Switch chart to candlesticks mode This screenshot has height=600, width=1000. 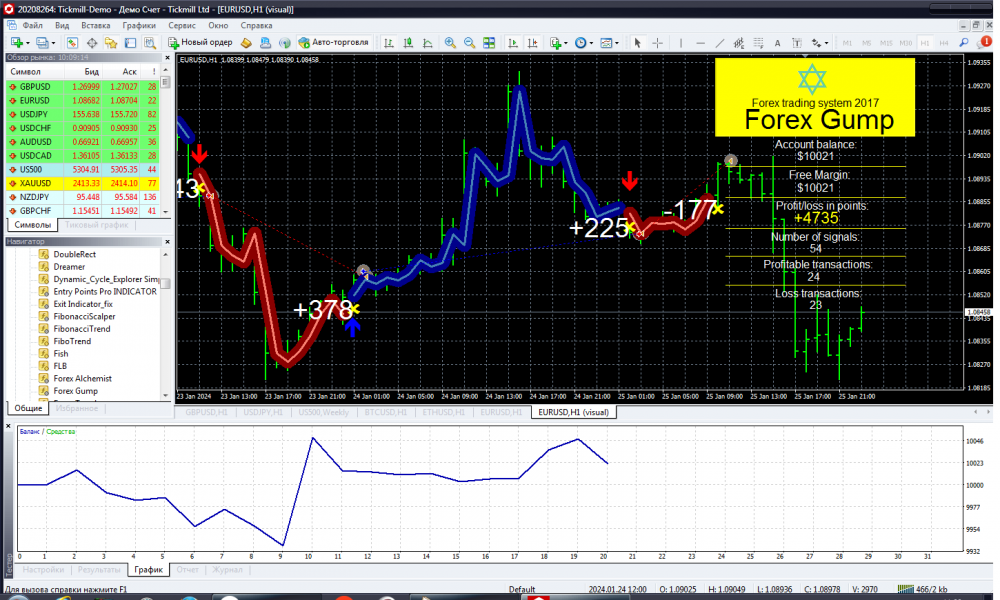tap(408, 43)
